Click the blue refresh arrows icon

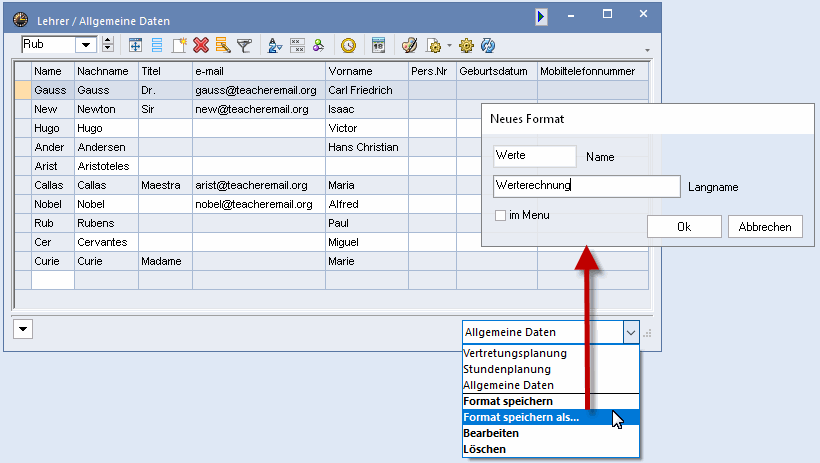pos(487,46)
